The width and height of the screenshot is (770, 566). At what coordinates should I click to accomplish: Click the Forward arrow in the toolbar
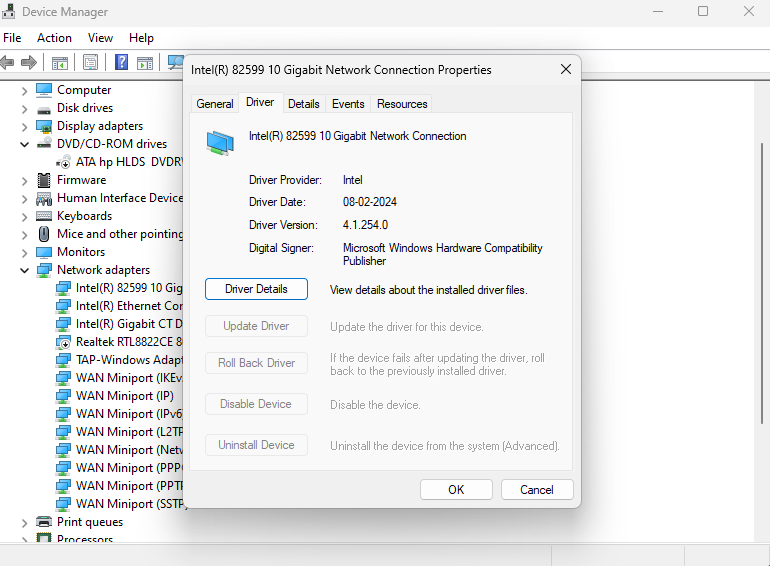[29, 62]
